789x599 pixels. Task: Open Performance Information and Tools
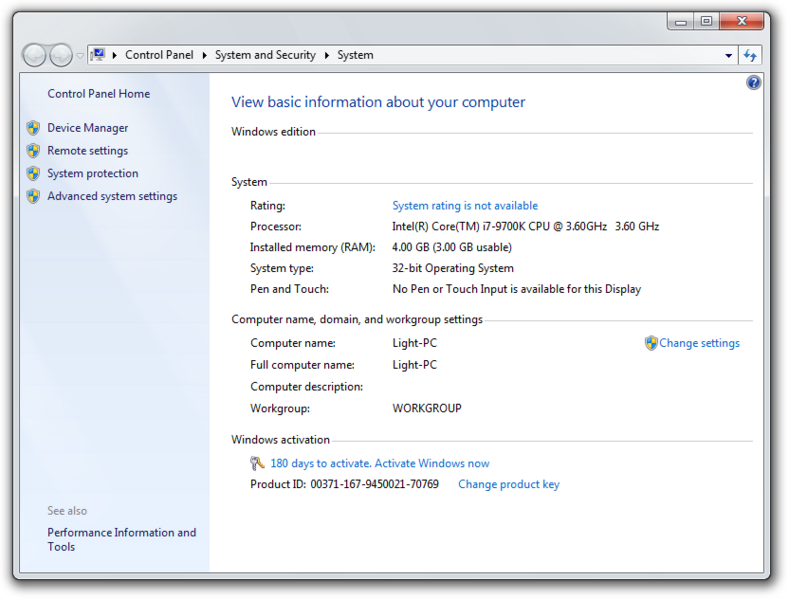tap(121, 539)
